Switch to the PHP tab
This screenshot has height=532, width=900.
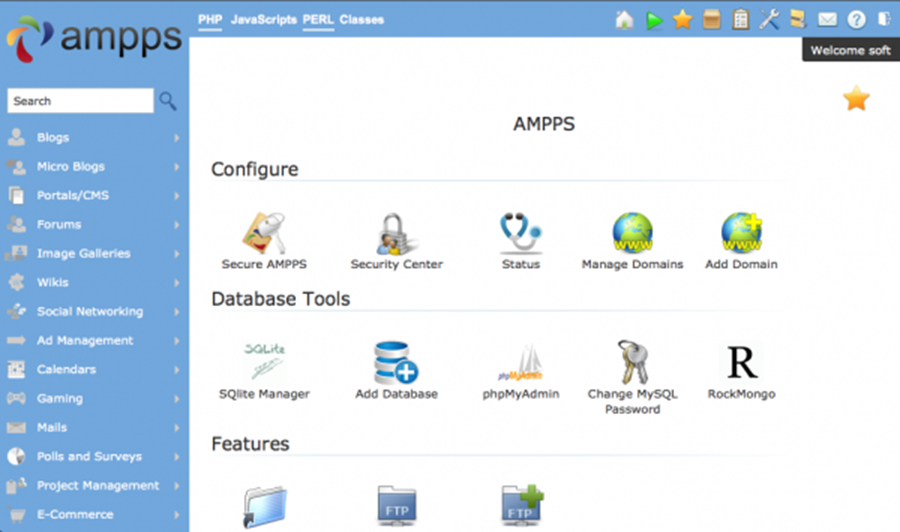pos(210,20)
